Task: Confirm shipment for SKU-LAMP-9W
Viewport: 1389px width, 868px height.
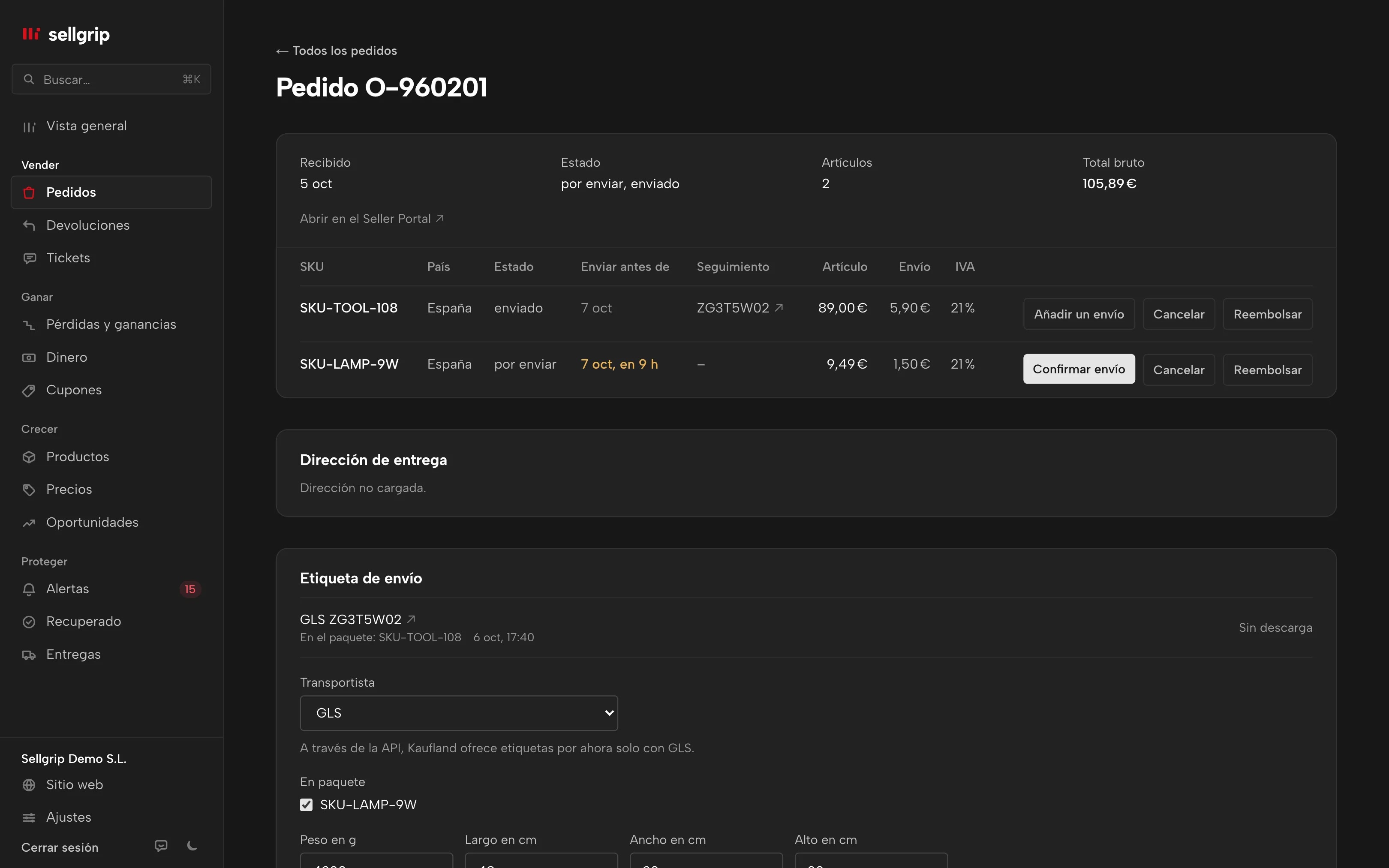Action: [1079, 369]
